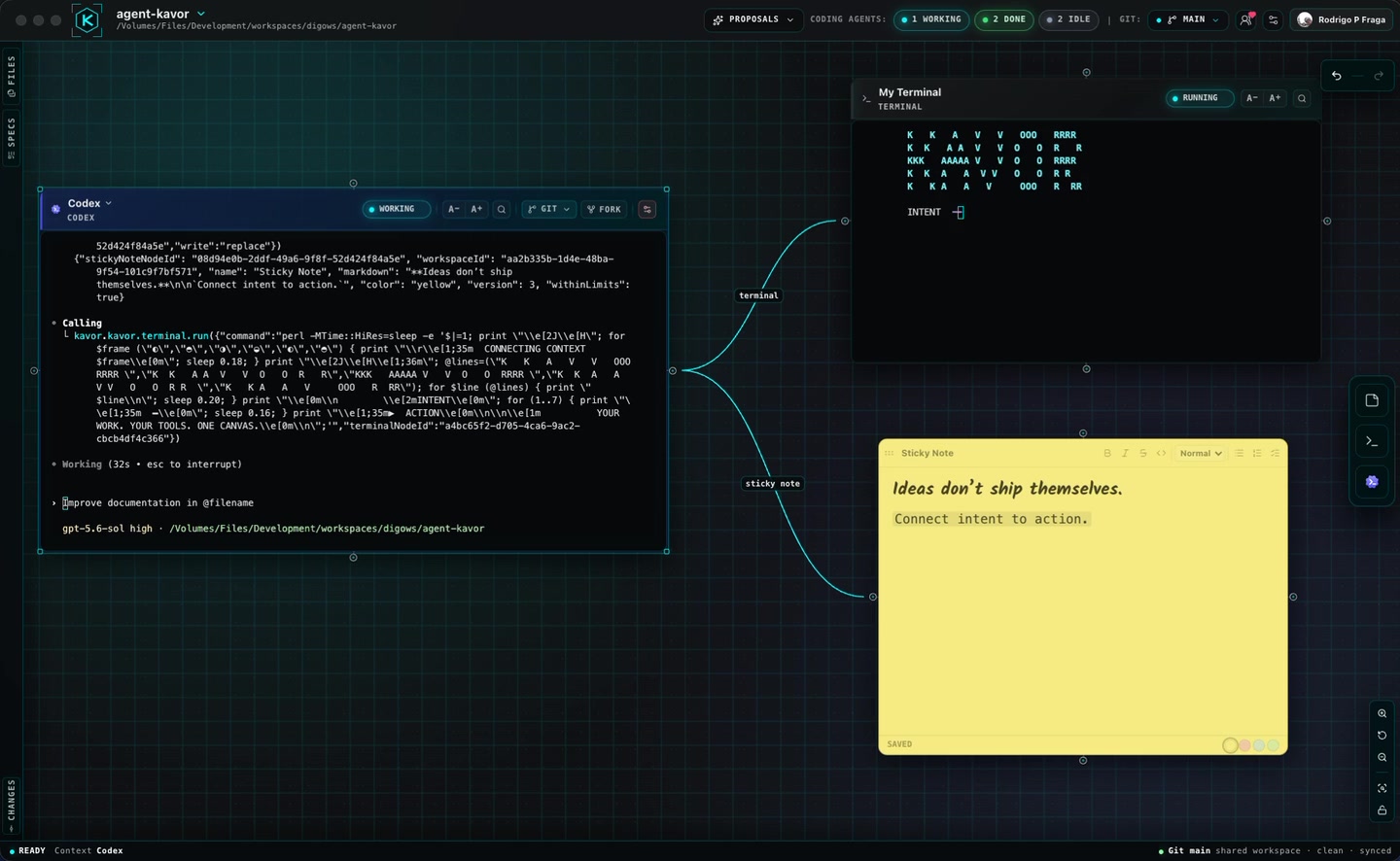Filter by 2 Done coding agents

(x=1003, y=19)
